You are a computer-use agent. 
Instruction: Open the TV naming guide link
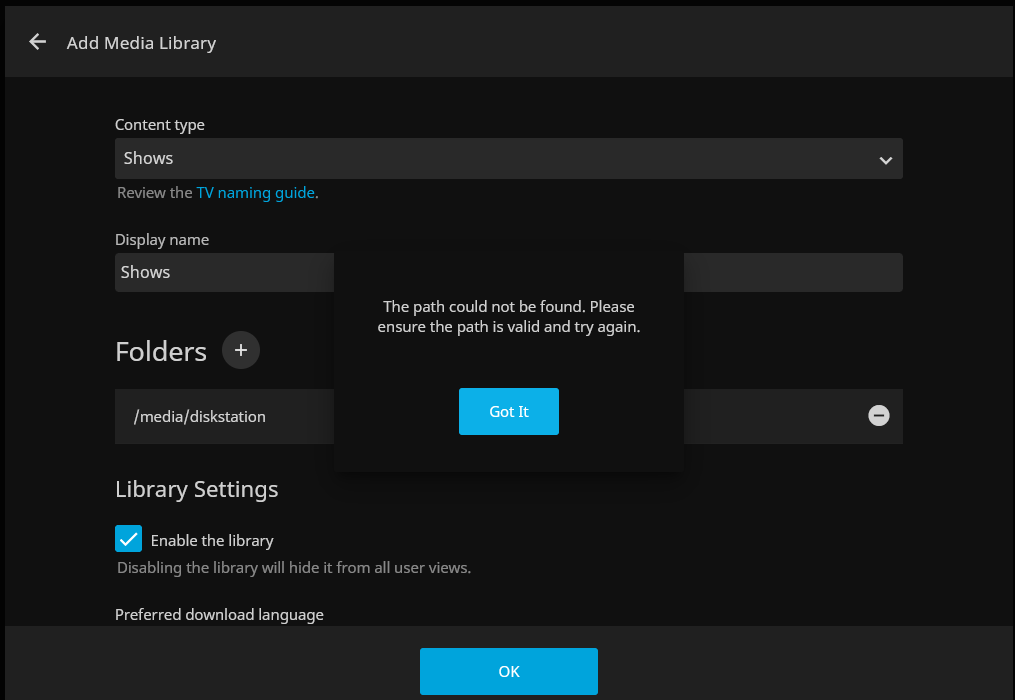coord(255,193)
